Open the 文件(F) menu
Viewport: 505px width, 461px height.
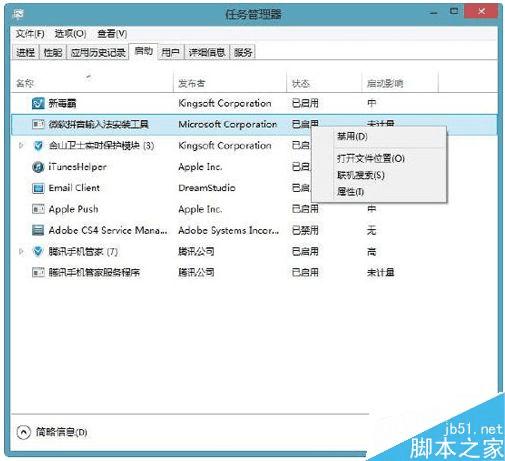click(30, 34)
